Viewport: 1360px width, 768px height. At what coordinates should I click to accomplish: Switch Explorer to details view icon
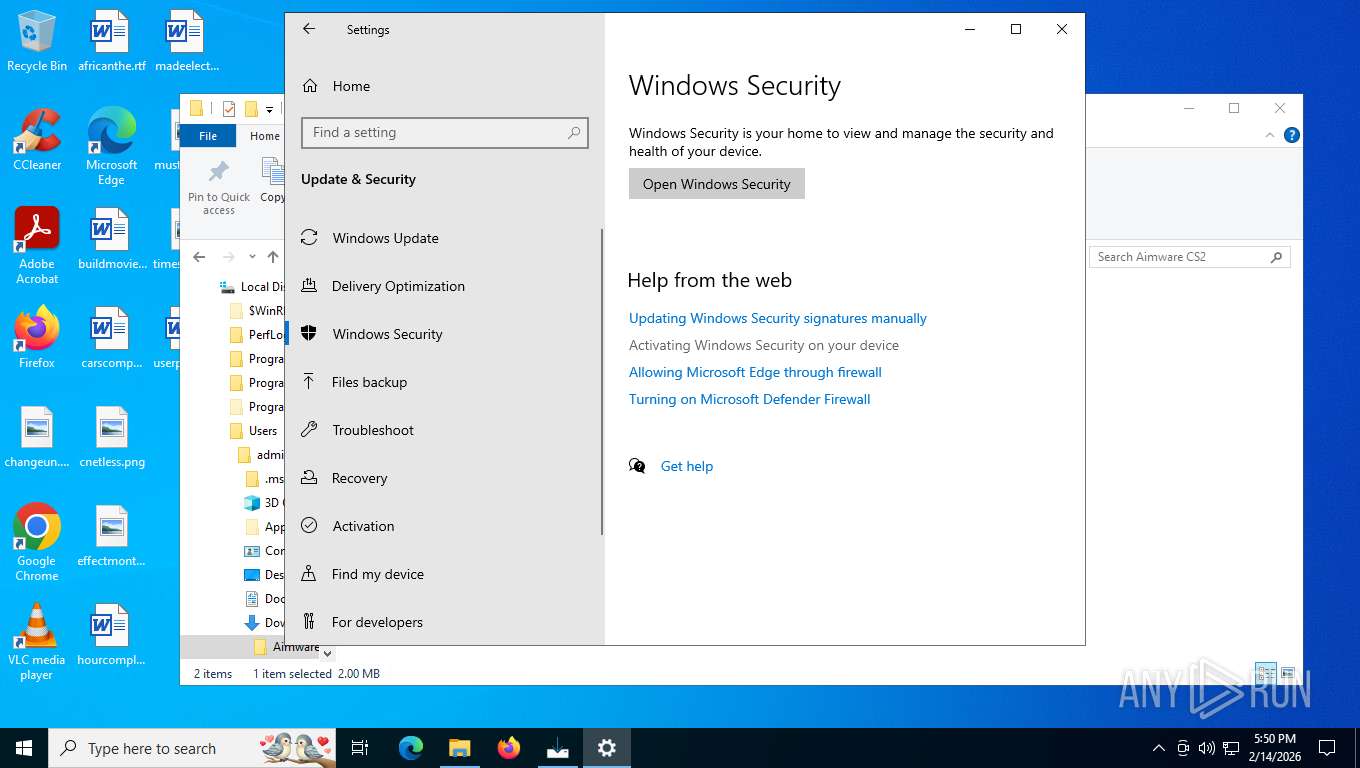click(1266, 673)
